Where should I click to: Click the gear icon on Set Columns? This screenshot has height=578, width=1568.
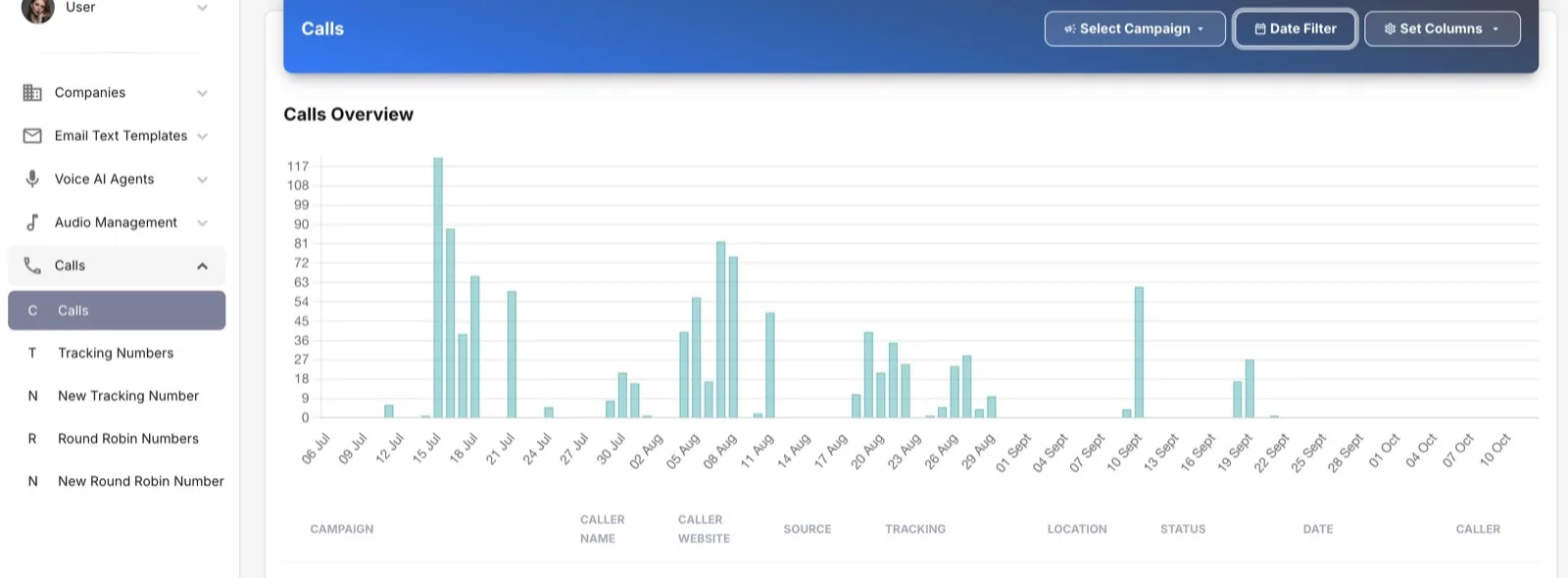(x=1390, y=29)
